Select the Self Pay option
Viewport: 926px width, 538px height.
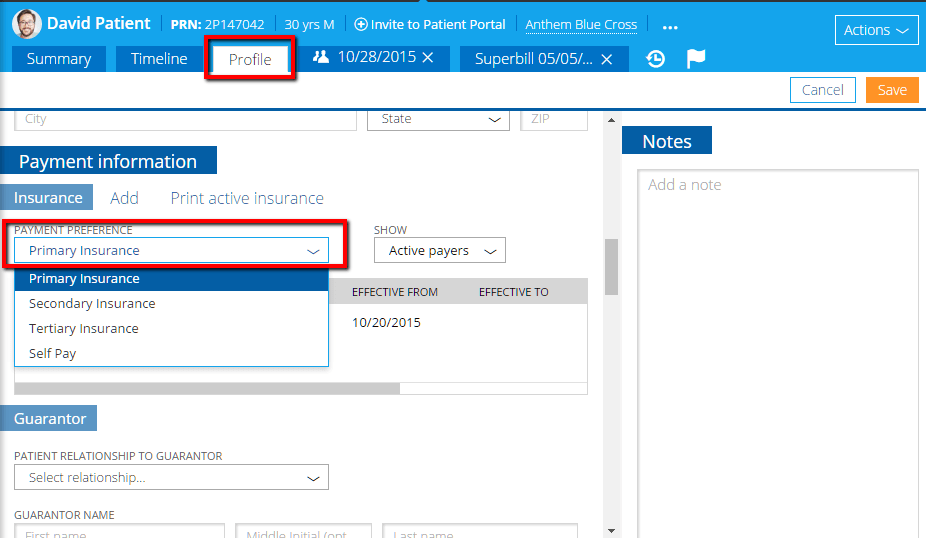(53, 354)
